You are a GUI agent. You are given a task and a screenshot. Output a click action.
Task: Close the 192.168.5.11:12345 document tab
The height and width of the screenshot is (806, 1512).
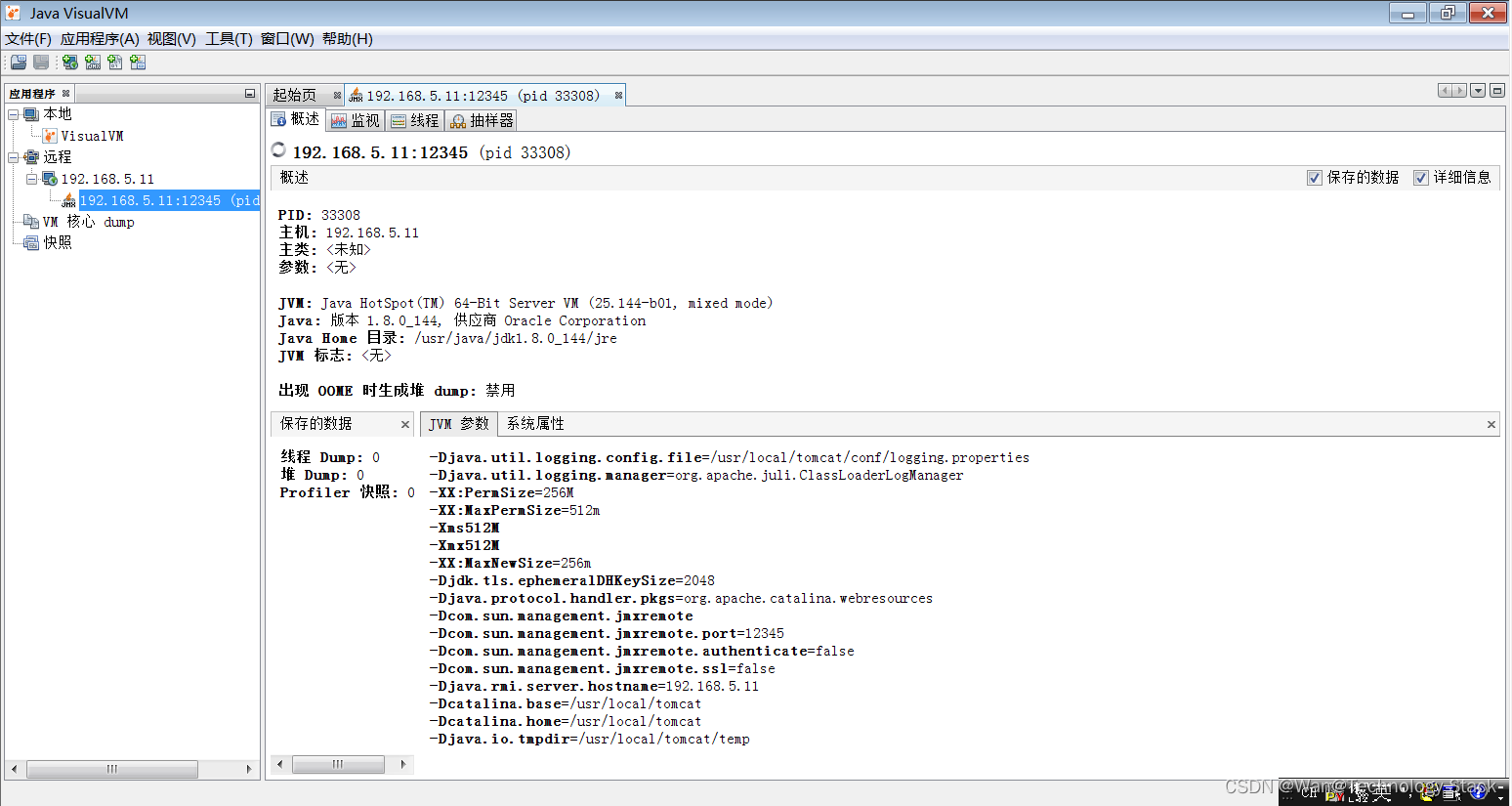(x=618, y=96)
